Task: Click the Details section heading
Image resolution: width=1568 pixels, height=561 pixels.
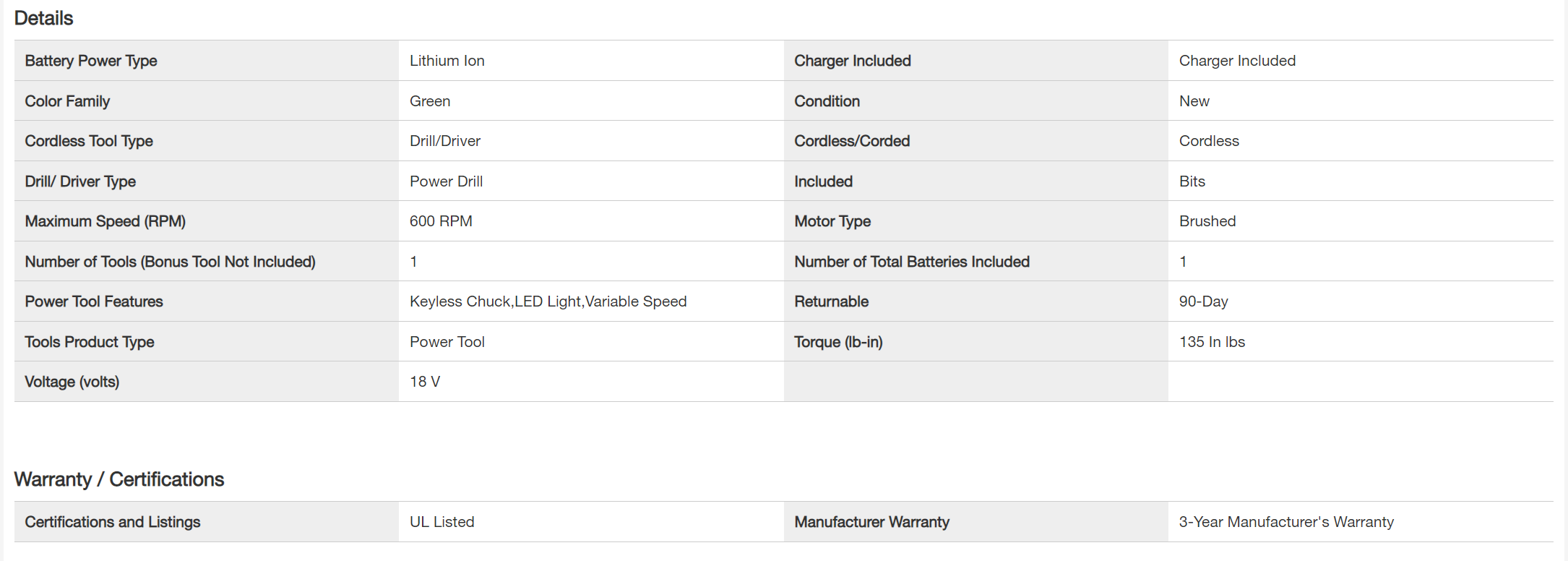Action: [43, 18]
